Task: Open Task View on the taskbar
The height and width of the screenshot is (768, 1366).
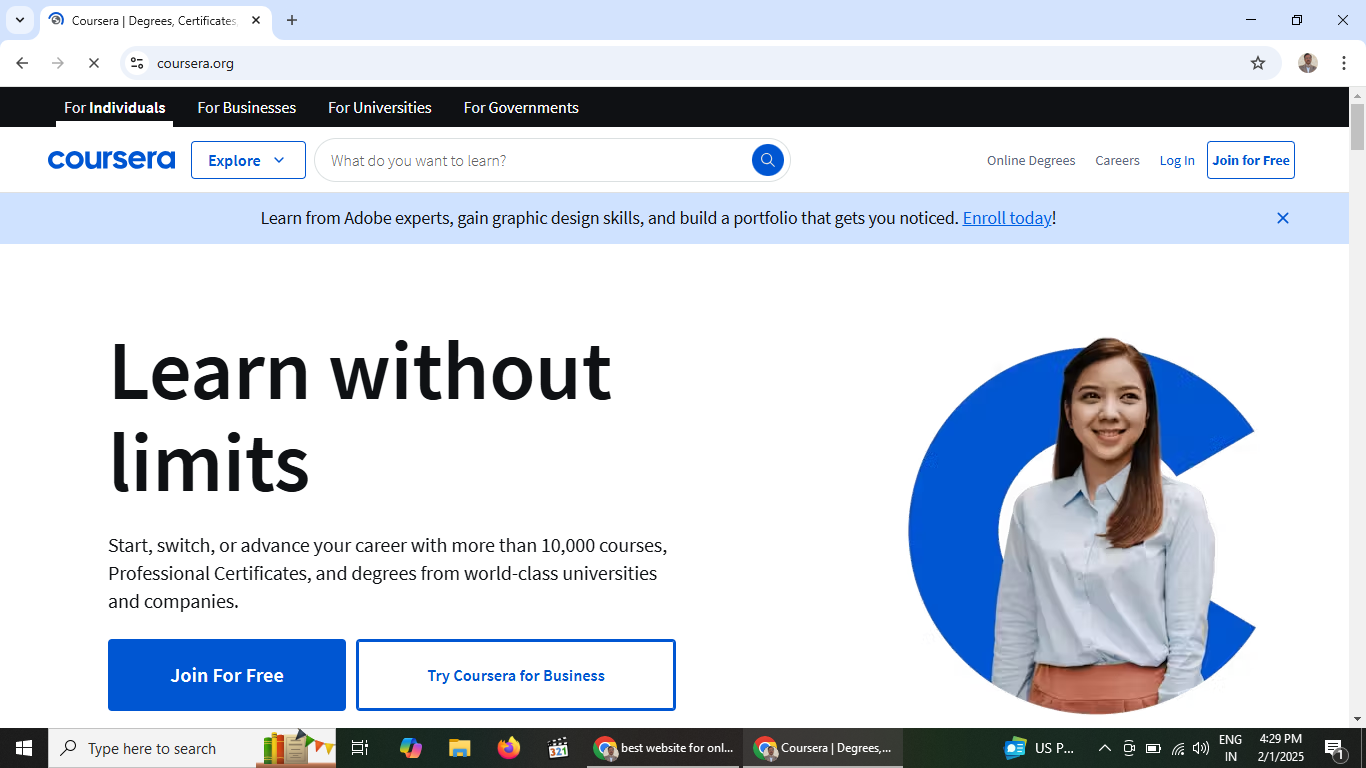Action: [x=360, y=748]
